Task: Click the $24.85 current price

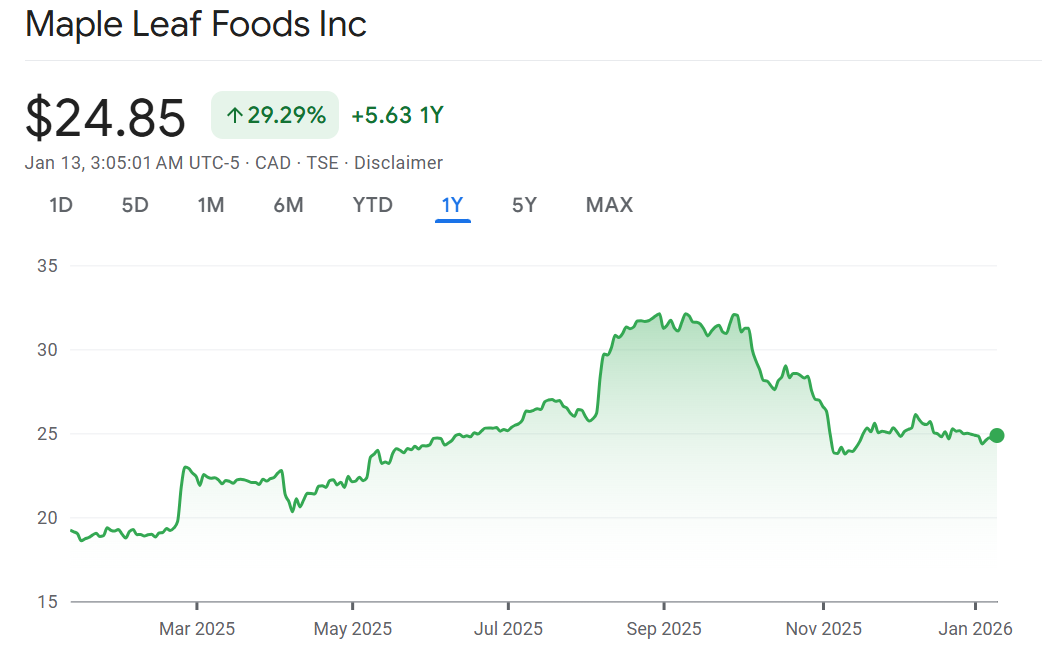Action: click(105, 117)
